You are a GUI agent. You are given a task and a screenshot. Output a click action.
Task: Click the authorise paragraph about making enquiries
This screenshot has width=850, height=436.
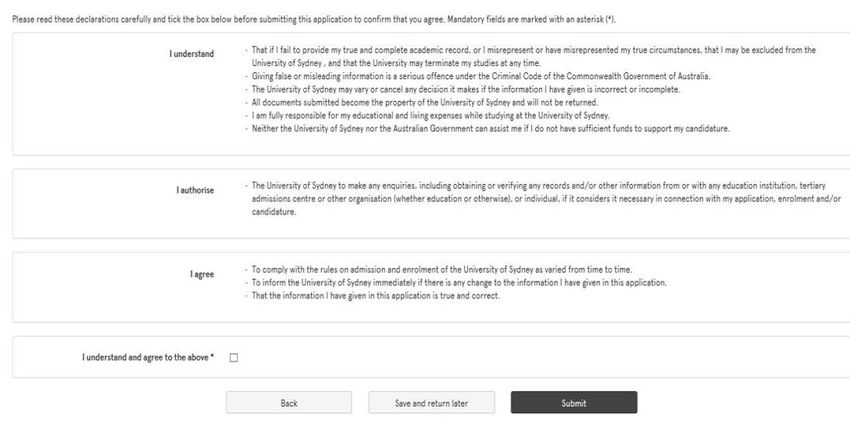546,199
